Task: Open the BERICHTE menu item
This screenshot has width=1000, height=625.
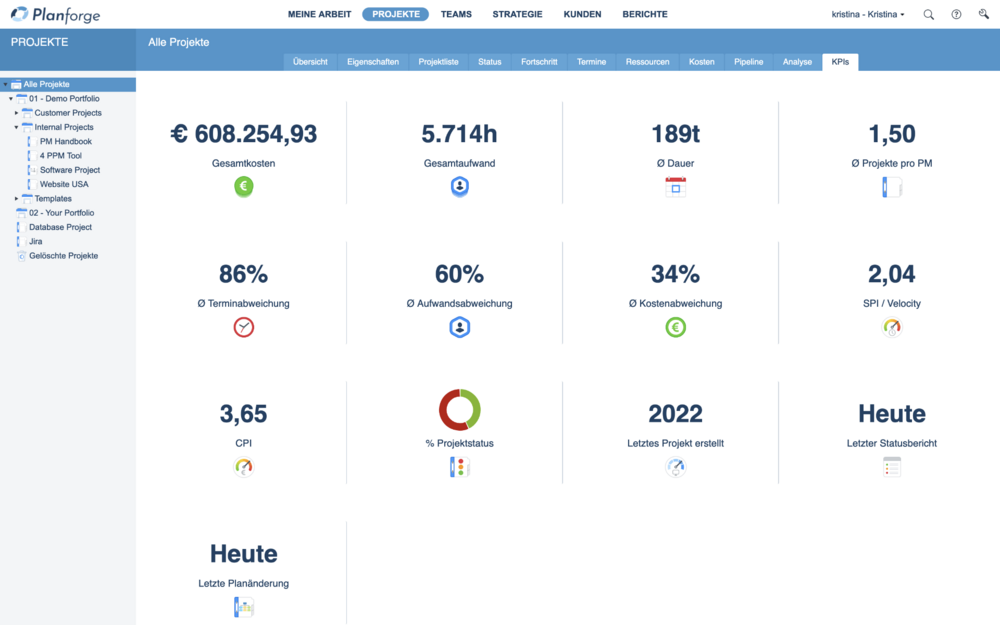Action: click(x=645, y=15)
